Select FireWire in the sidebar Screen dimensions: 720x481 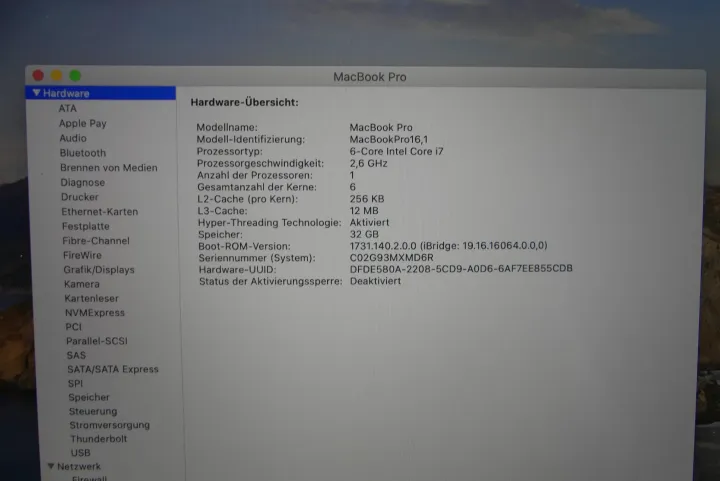pos(82,255)
